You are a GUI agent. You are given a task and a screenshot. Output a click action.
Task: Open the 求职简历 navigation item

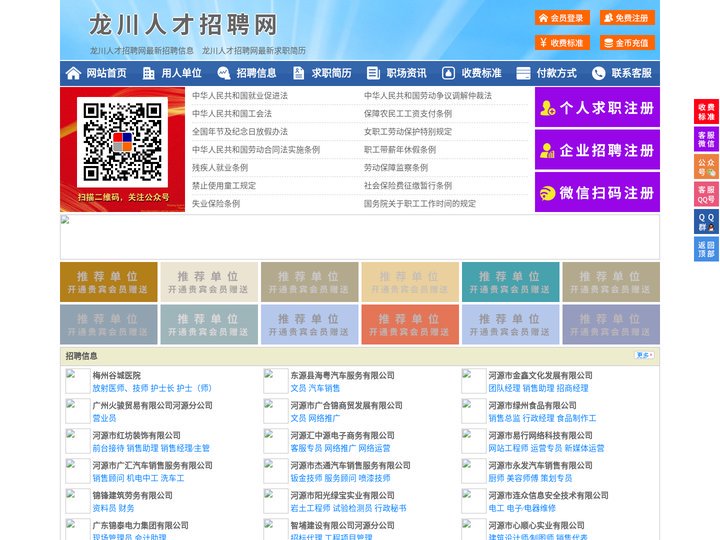click(x=332, y=73)
